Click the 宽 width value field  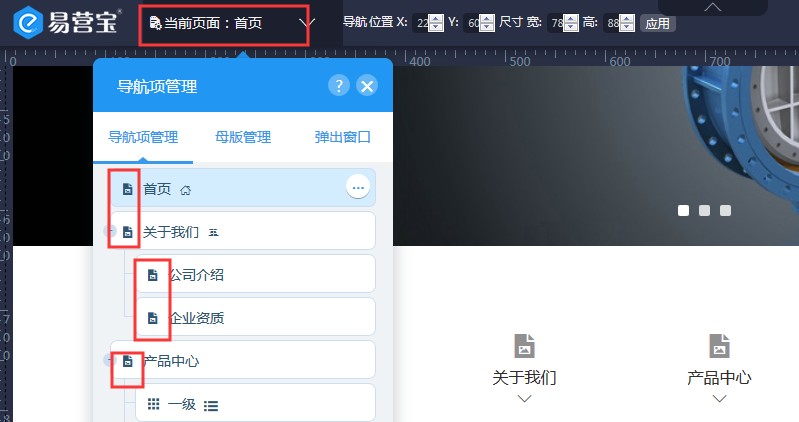pos(556,23)
